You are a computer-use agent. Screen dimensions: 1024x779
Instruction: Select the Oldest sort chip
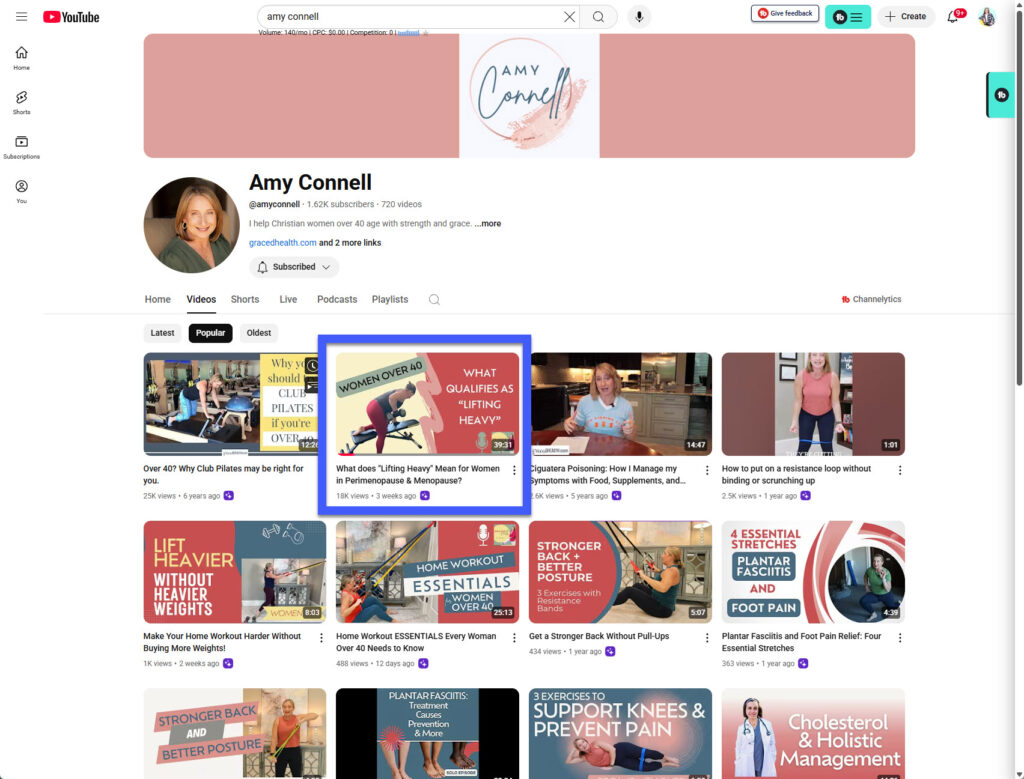coord(259,332)
